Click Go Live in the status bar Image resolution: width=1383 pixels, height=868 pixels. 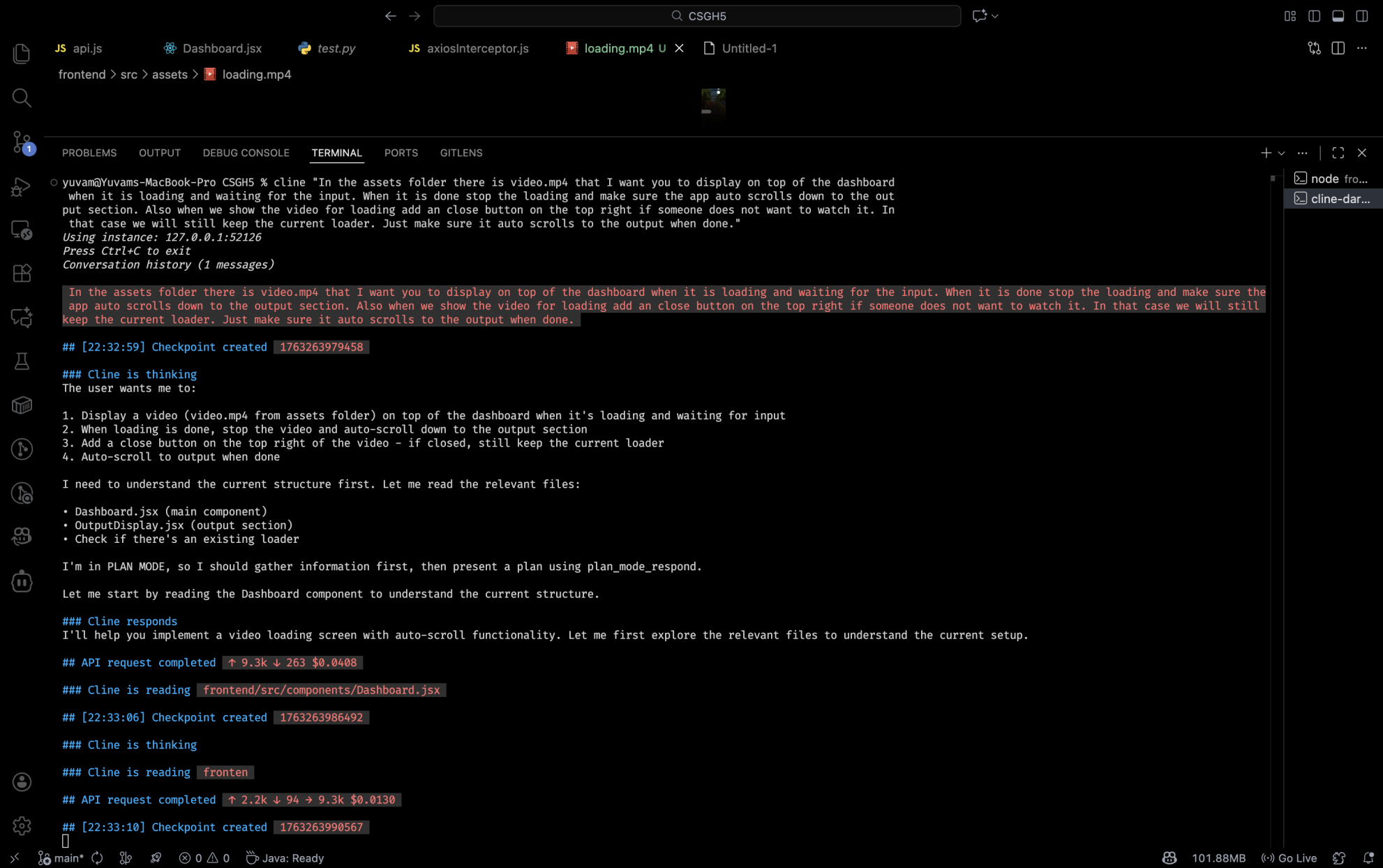tap(1289, 858)
